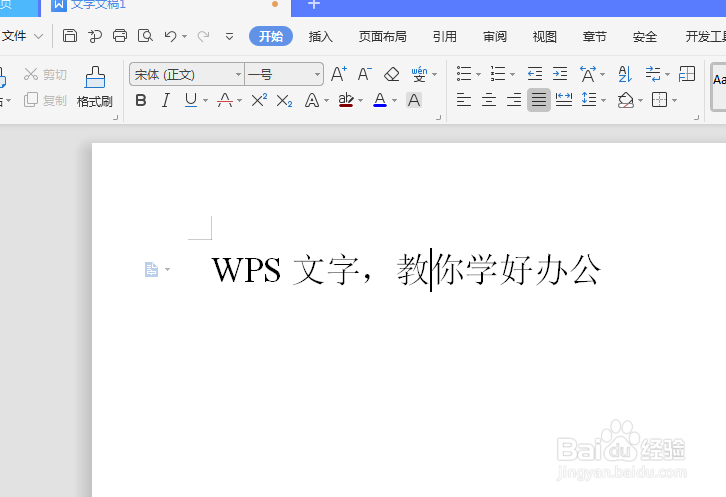Open the 文件 menu
This screenshot has height=497, width=726.
(22, 36)
